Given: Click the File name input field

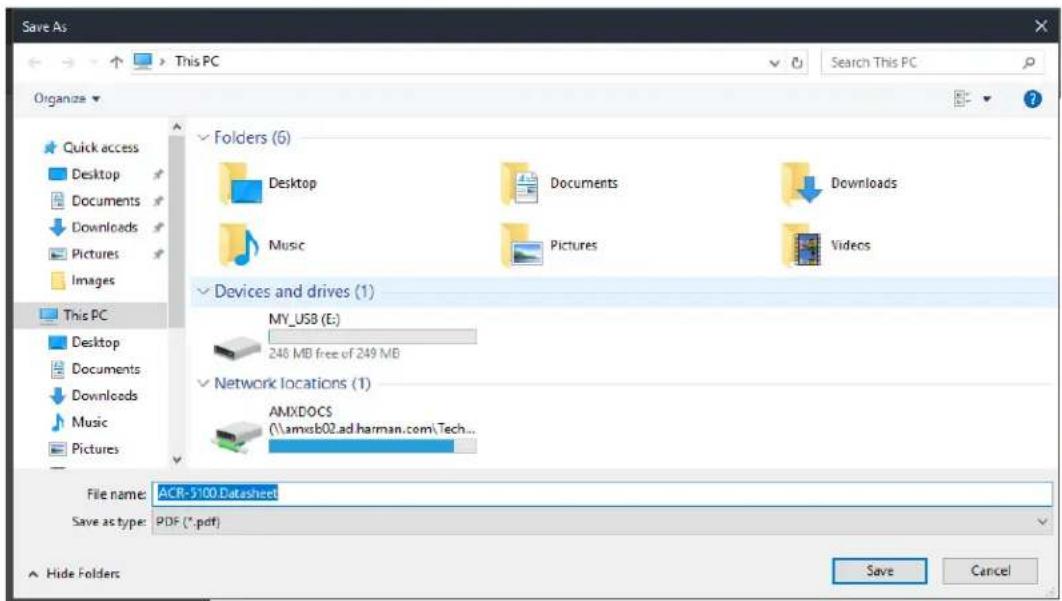Looking at the screenshot, I should (602, 493).
